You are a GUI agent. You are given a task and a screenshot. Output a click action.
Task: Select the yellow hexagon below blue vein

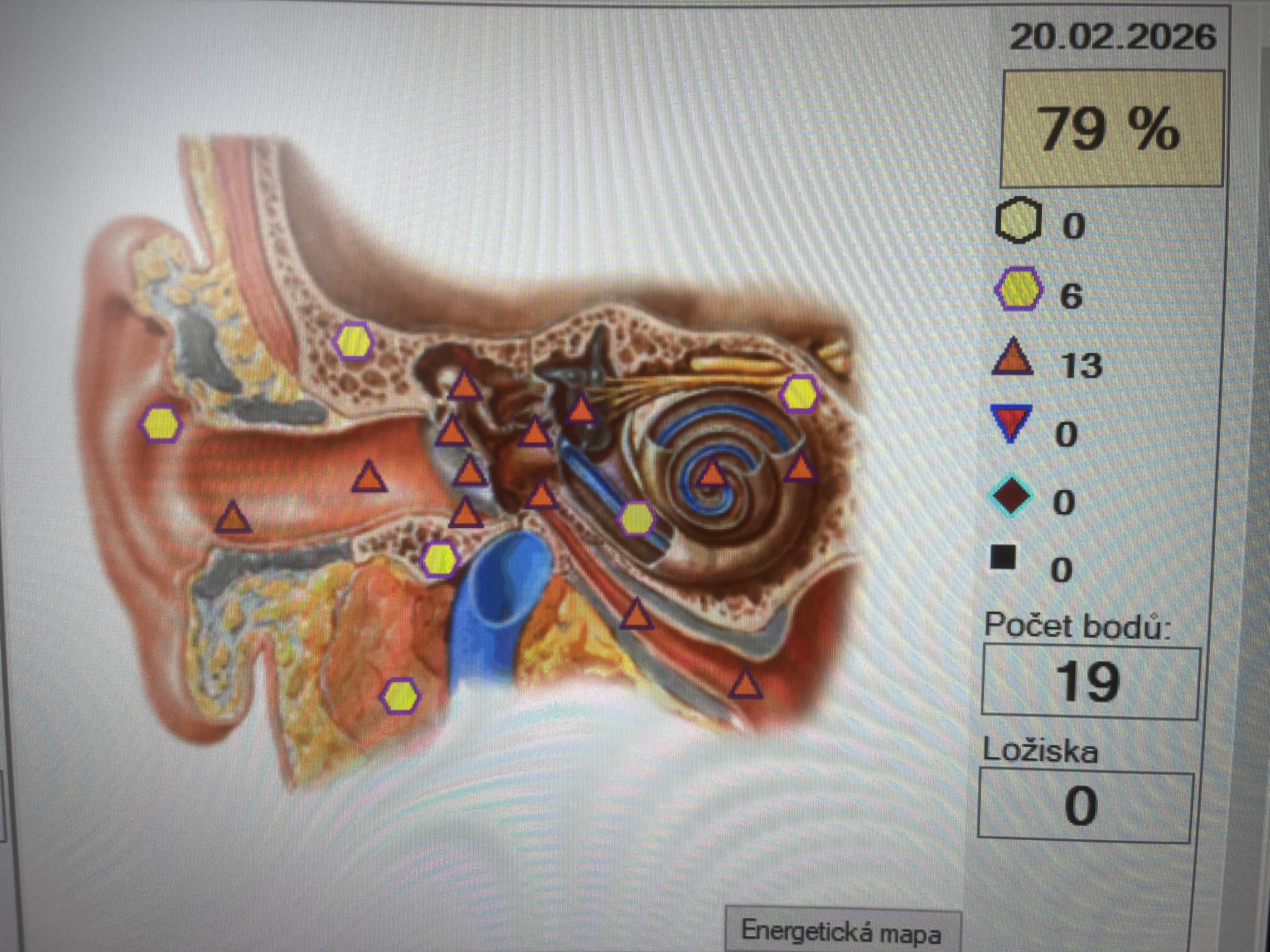coord(400,695)
